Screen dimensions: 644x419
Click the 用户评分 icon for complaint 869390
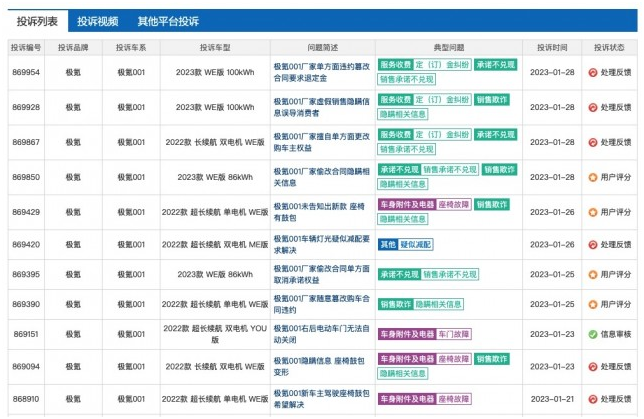pyautogui.click(x=593, y=304)
